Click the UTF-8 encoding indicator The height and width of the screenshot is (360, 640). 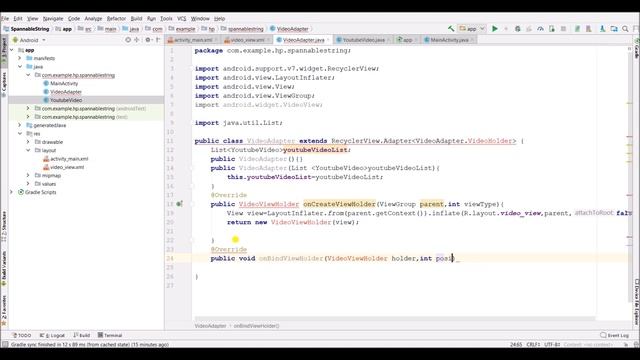[551, 344]
